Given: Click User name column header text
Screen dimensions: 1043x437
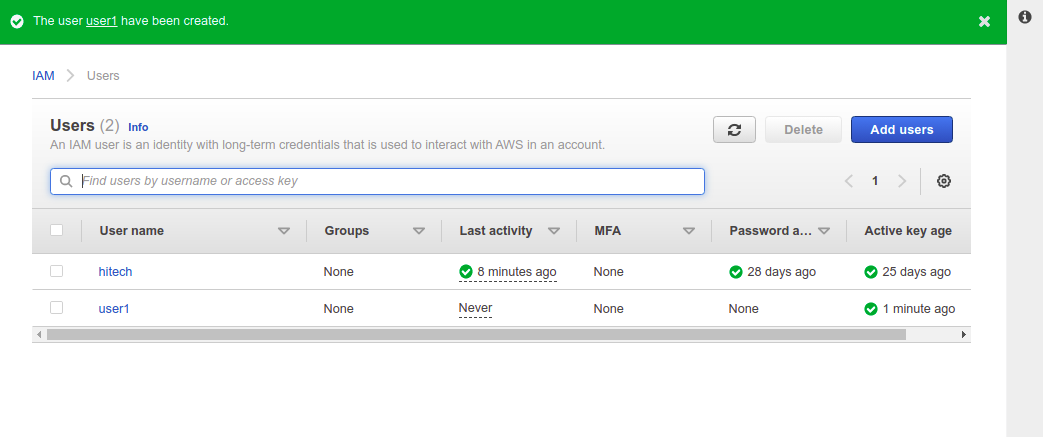Looking at the screenshot, I should (x=132, y=231).
